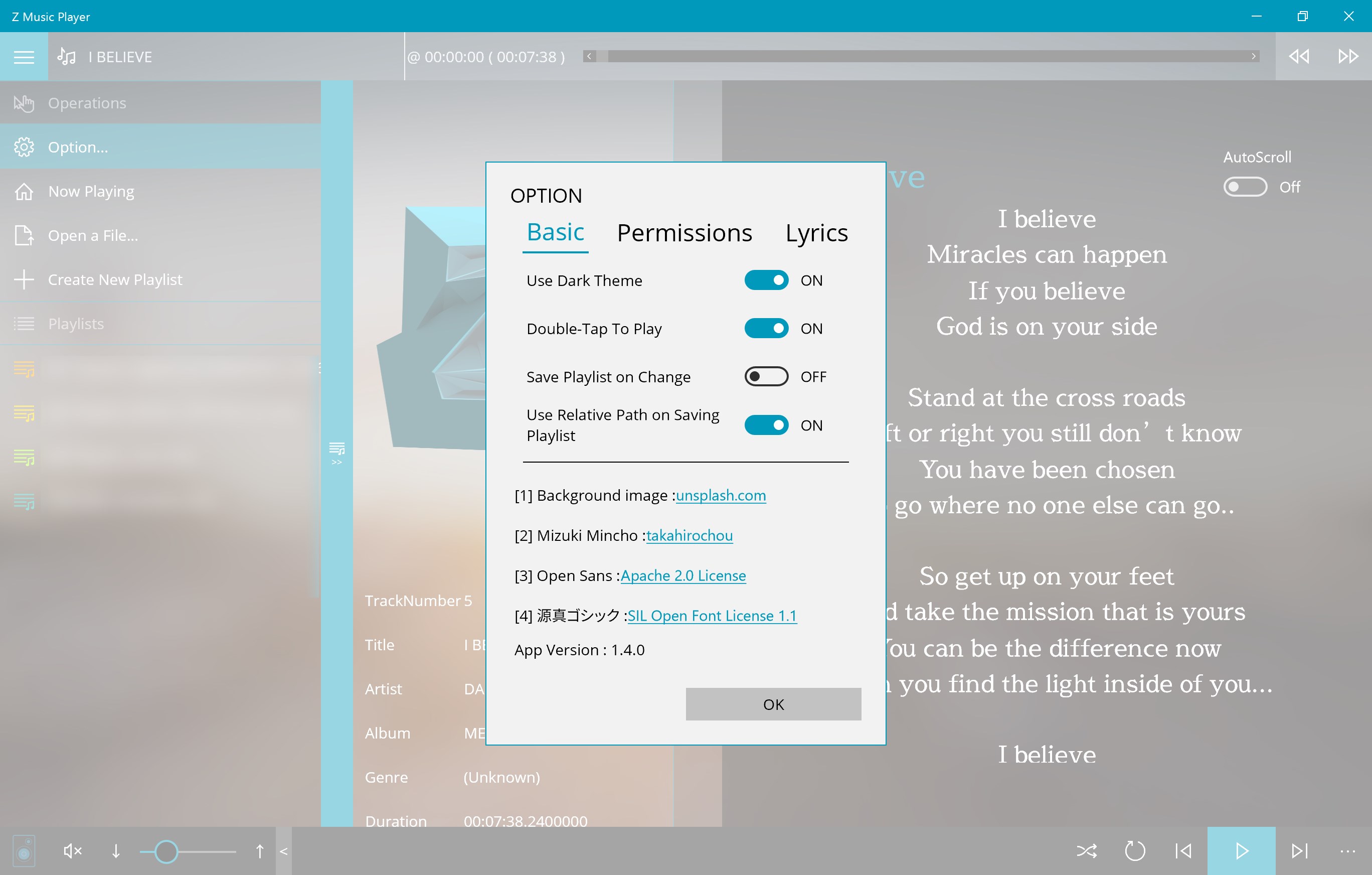Click the skip to next track icon
Viewport: 1372px width, 875px height.
pos(1298,851)
